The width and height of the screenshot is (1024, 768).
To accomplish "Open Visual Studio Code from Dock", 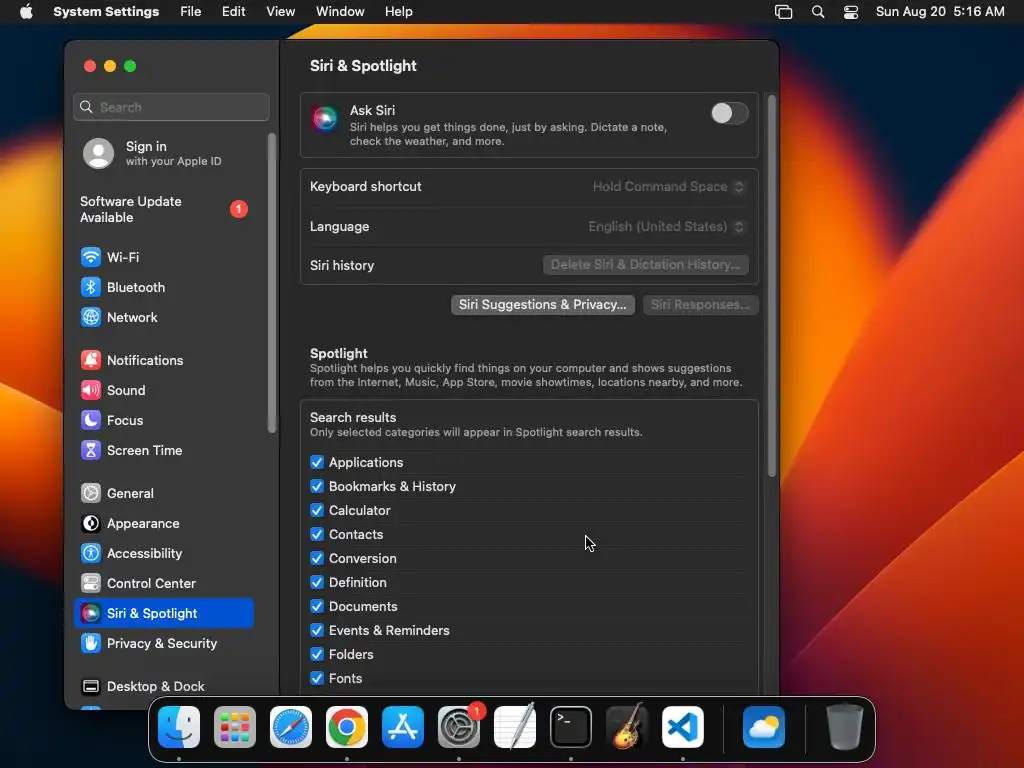I will coord(683,727).
